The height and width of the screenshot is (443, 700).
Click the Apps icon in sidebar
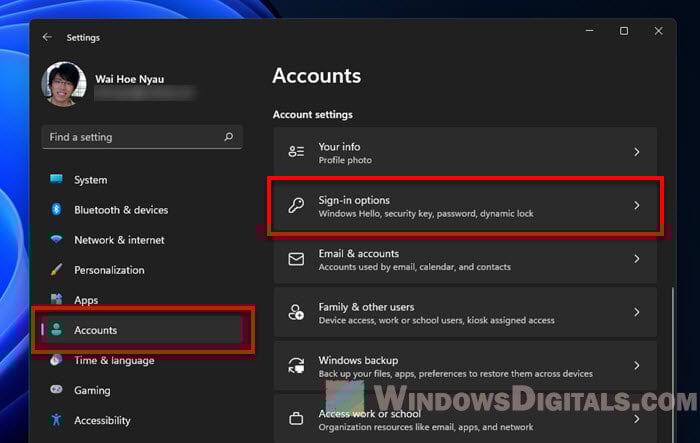(56, 299)
